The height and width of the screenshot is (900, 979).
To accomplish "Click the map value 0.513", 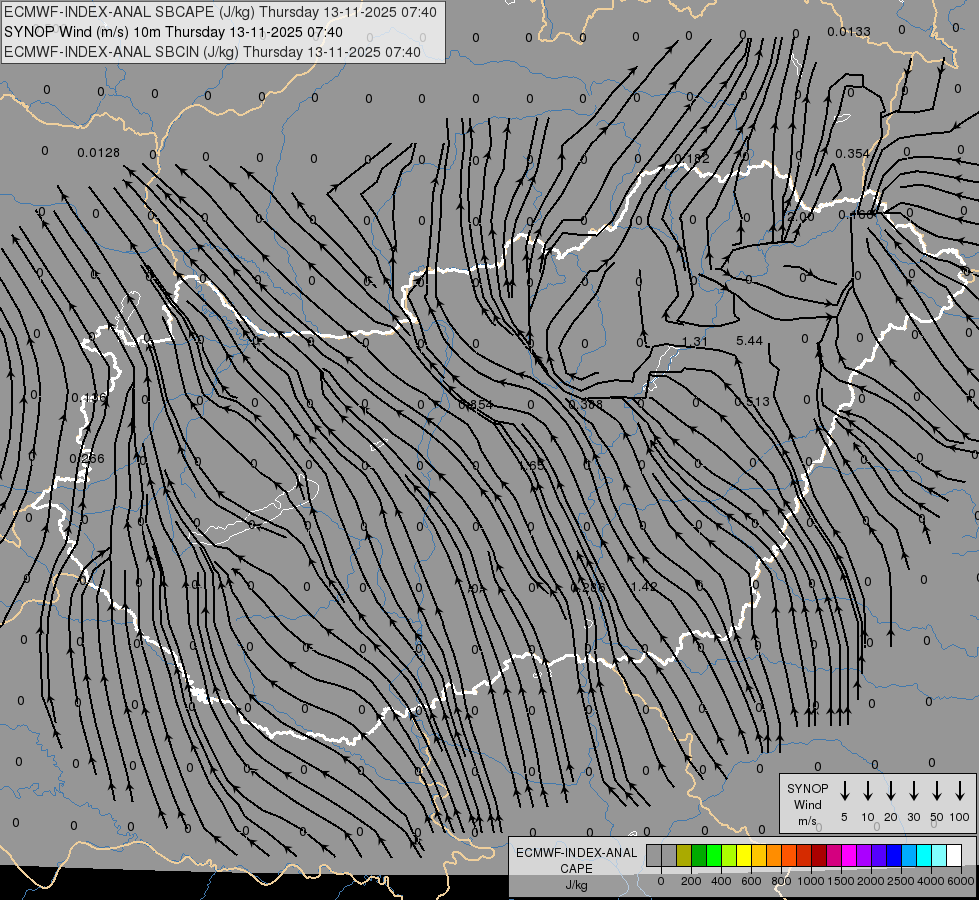I will [x=752, y=402].
